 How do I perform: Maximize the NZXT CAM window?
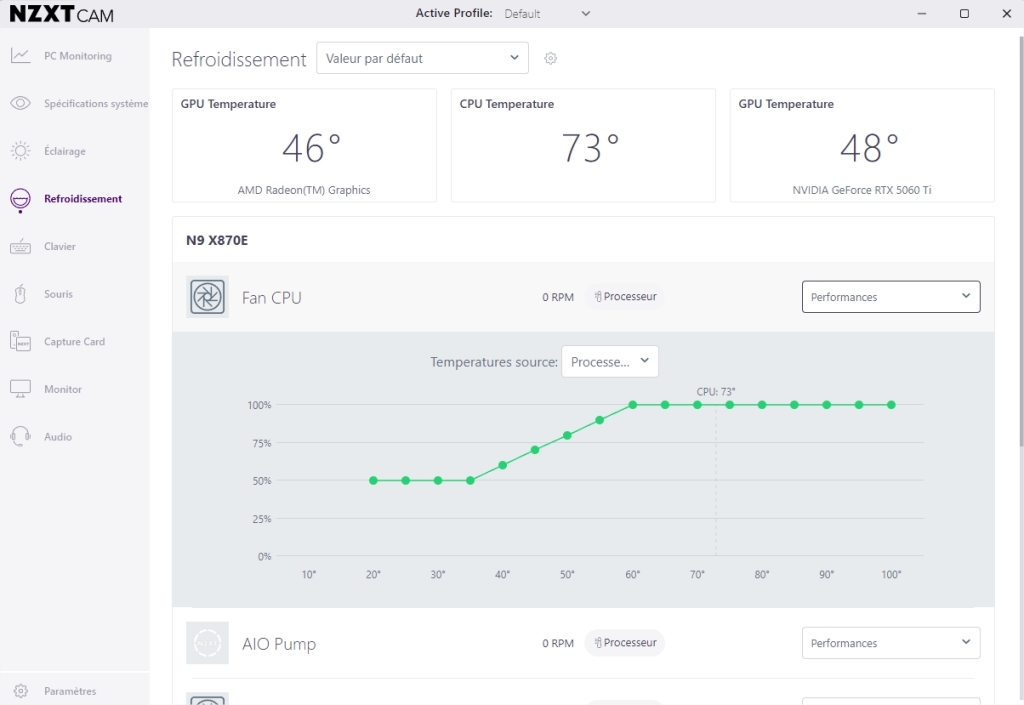point(964,14)
